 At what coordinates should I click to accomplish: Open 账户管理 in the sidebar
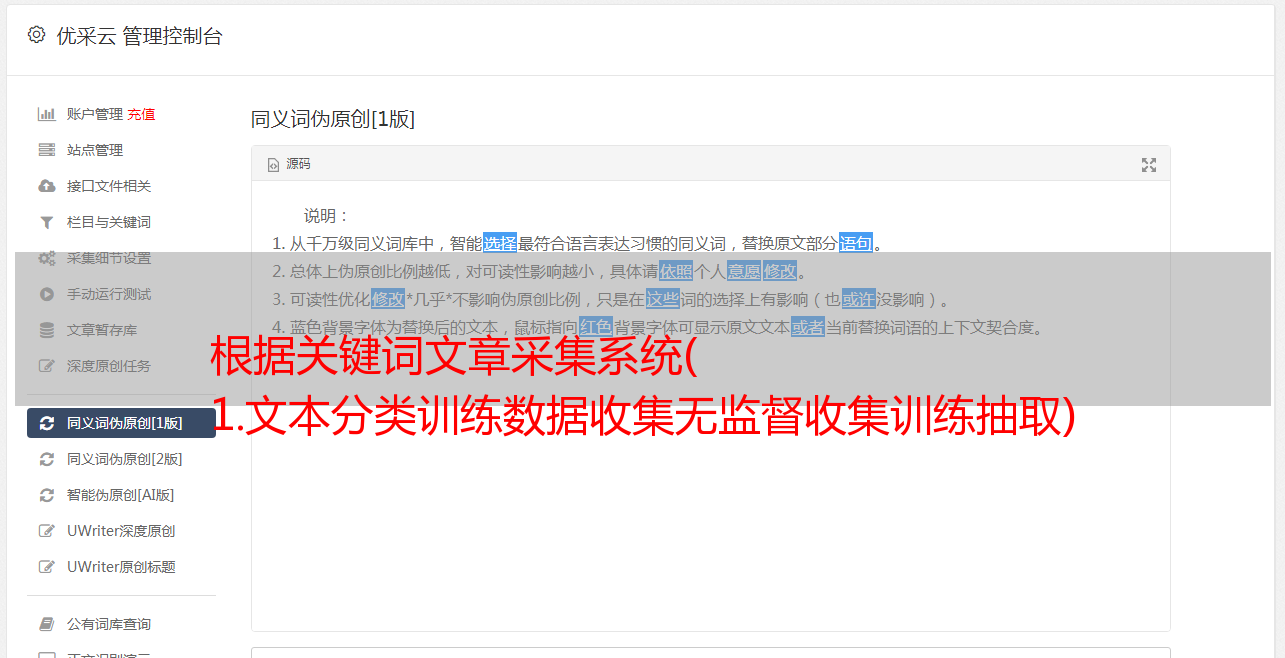(94, 114)
